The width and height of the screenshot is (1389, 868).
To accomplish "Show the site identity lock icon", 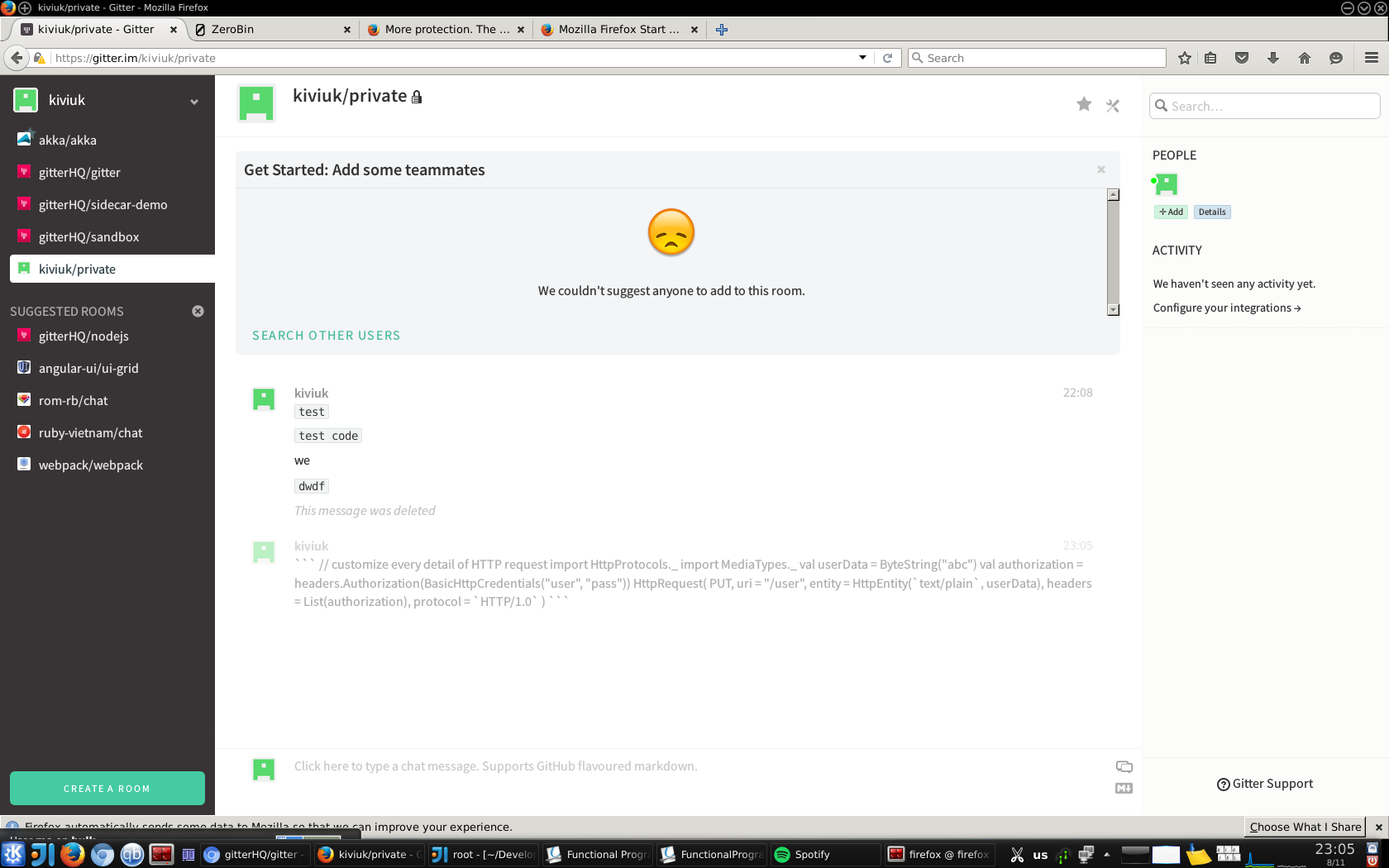I will pos(40,58).
